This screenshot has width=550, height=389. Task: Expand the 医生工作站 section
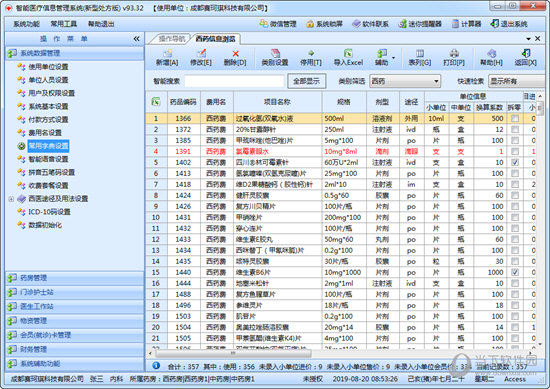pos(74,307)
